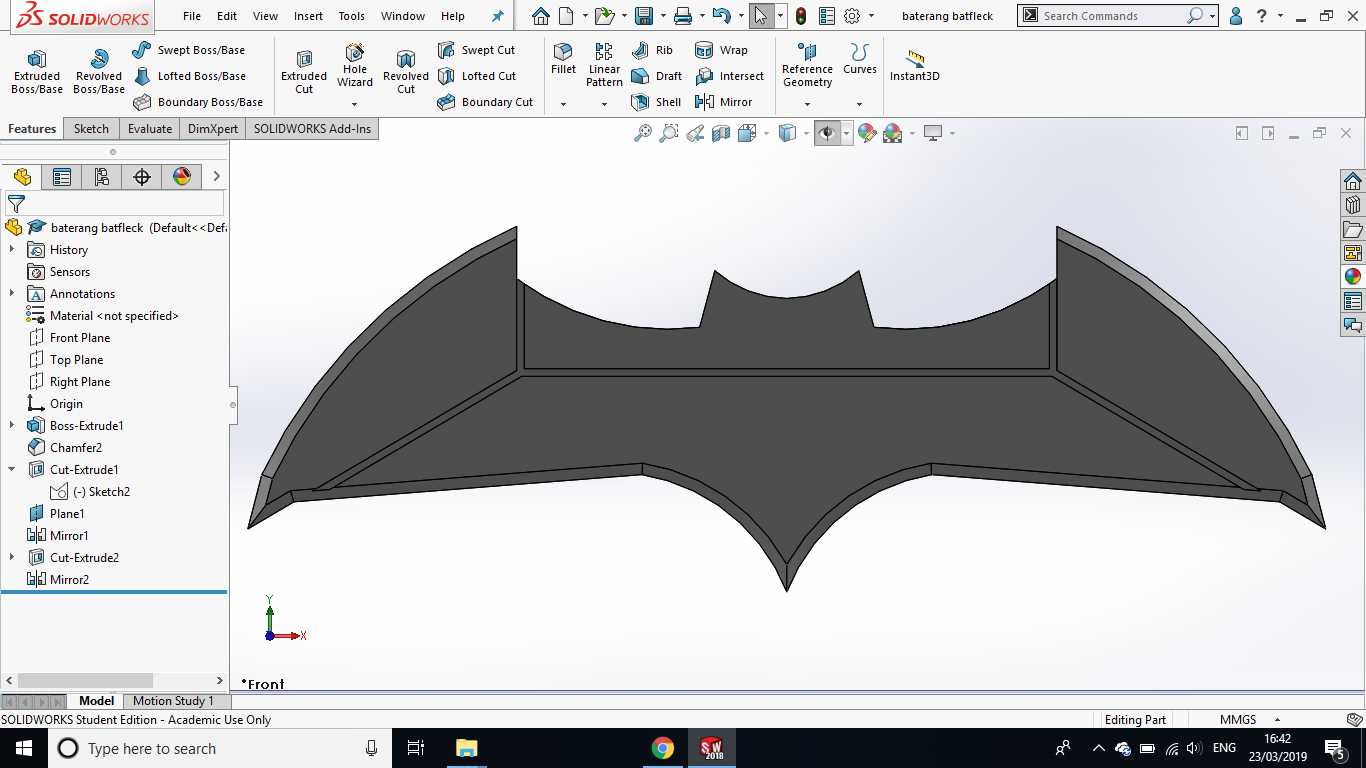Switch to the DimXpertManager panel tab
Image resolution: width=1366 pixels, height=768 pixels.
pyautogui.click(x=142, y=177)
